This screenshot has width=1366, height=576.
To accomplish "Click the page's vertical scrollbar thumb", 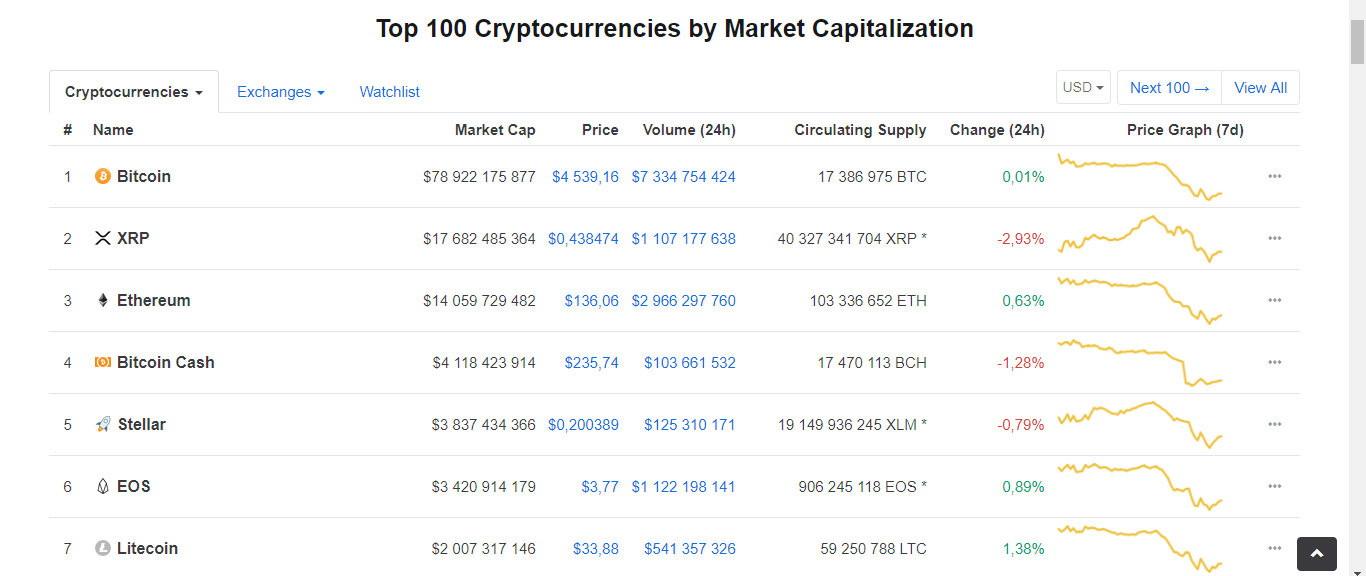I will (1357, 40).
